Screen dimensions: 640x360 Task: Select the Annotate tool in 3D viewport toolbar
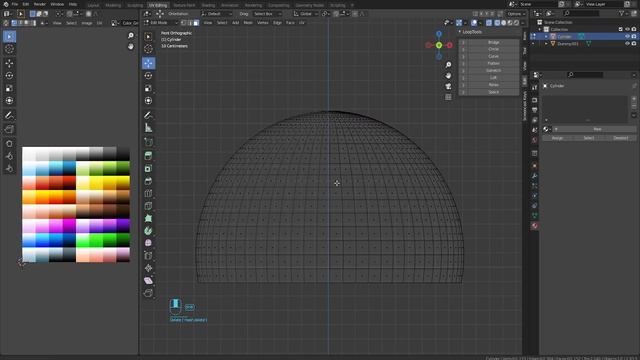pos(148,116)
